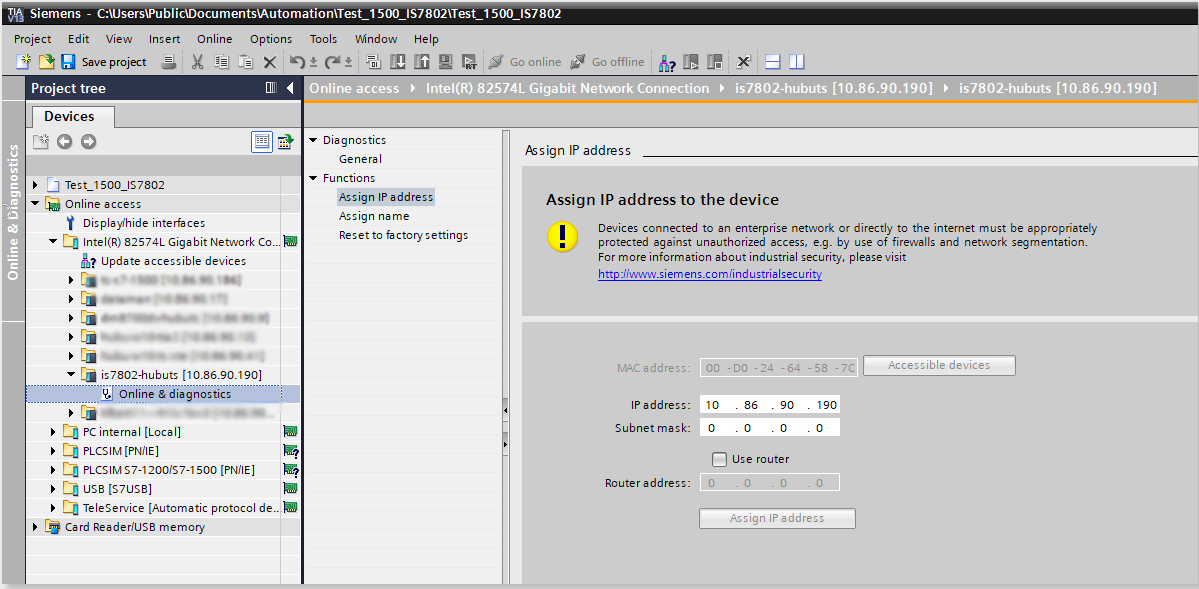Click the Accessible devices button

[x=938, y=365]
